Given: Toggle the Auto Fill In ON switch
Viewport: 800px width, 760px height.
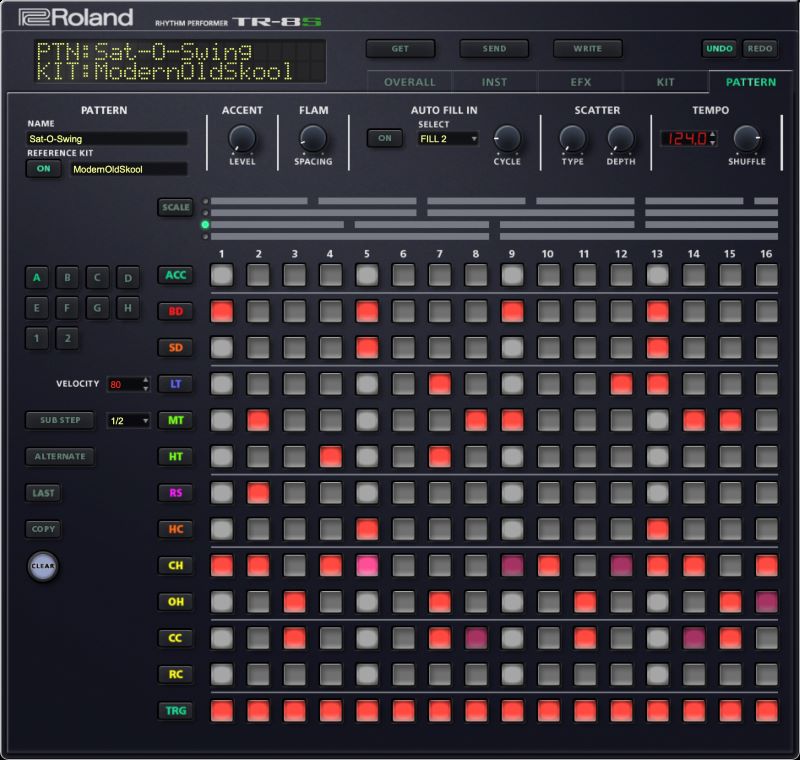Looking at the screenshot, I should 385,138.
